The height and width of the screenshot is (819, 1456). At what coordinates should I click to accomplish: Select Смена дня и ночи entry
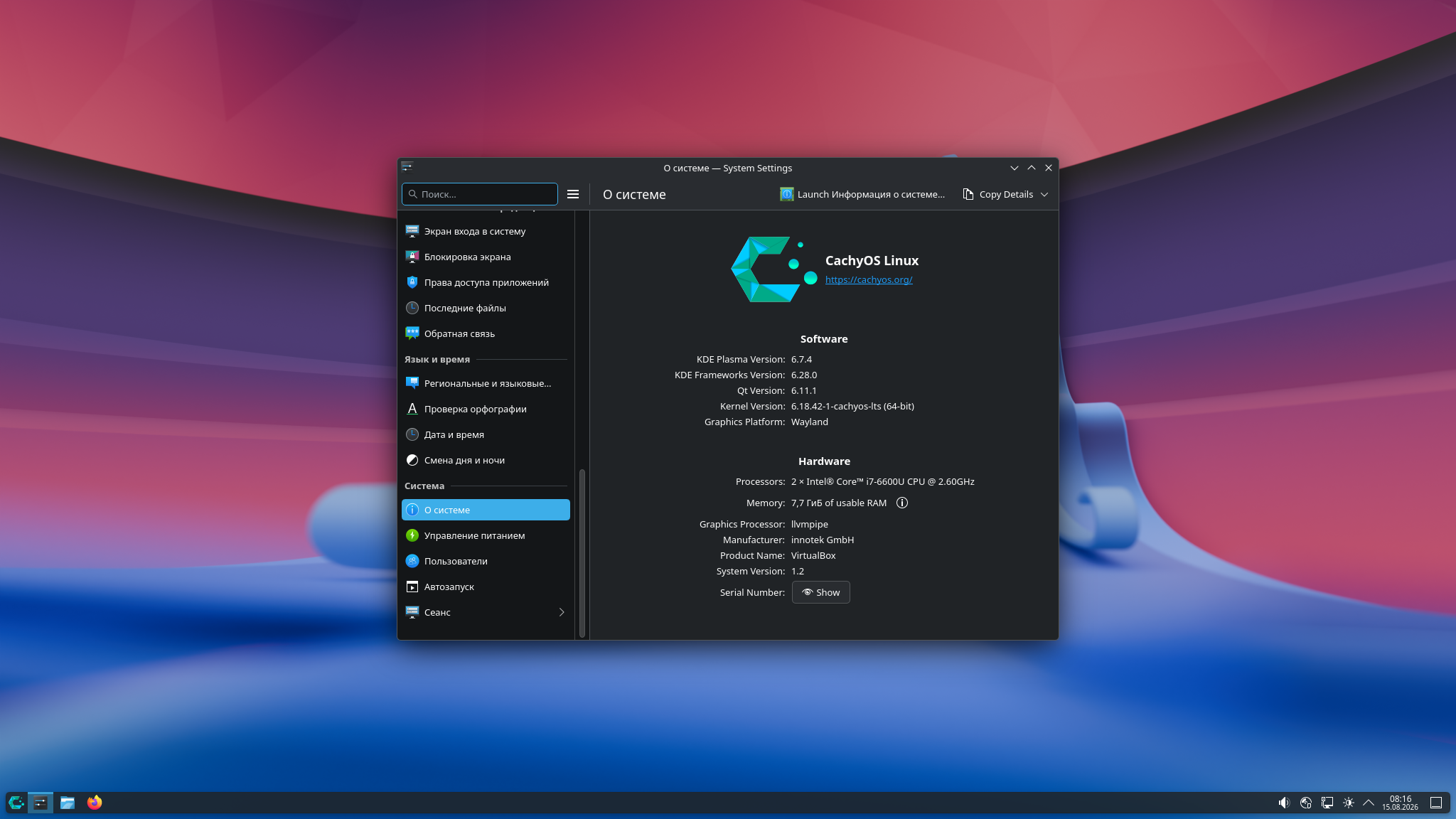486,460
